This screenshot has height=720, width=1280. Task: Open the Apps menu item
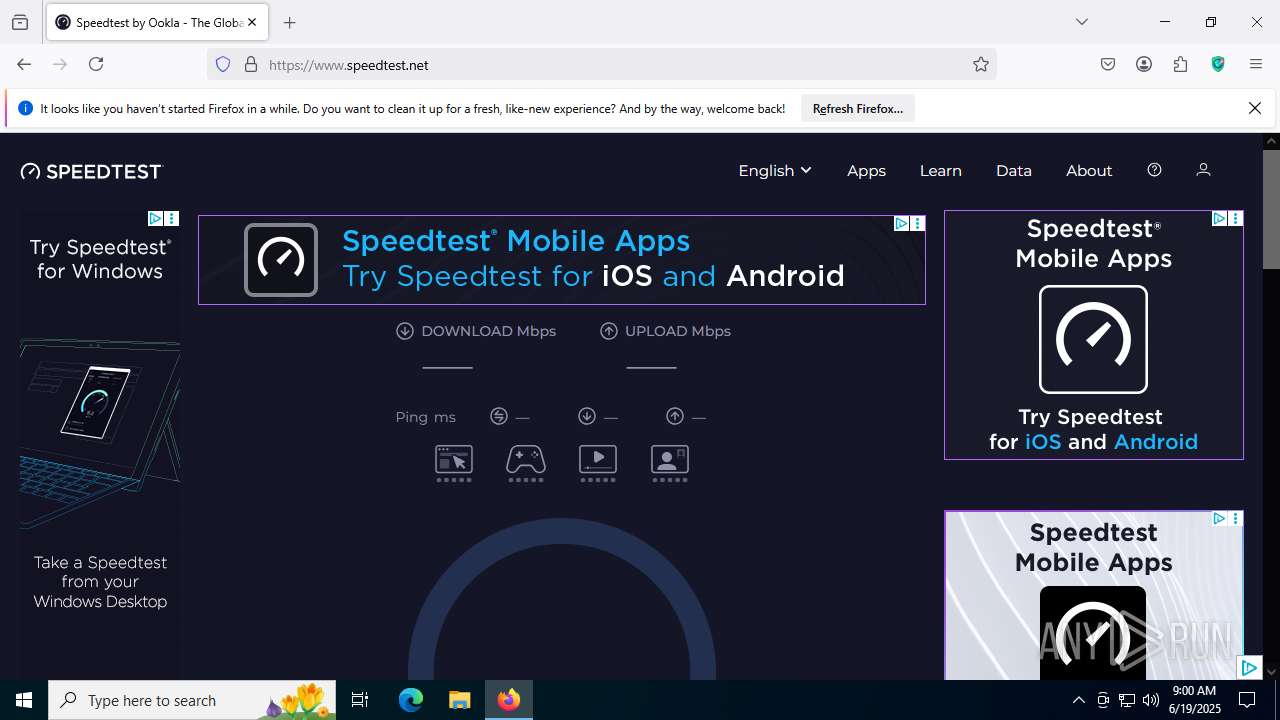coord(866,170)
